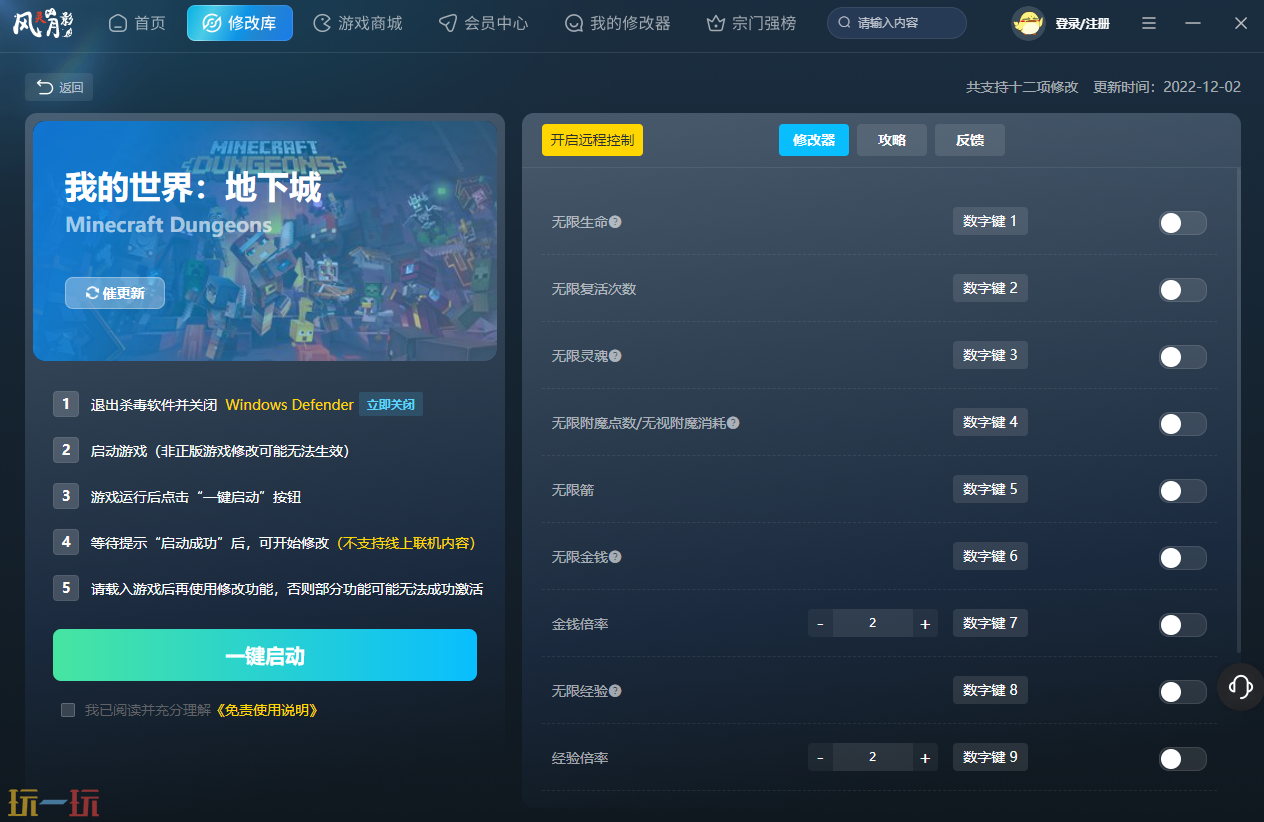Click 立即关闭 Windows Defender button
The width and height of the screenshot is (1264, 822).
click(391, 405)
